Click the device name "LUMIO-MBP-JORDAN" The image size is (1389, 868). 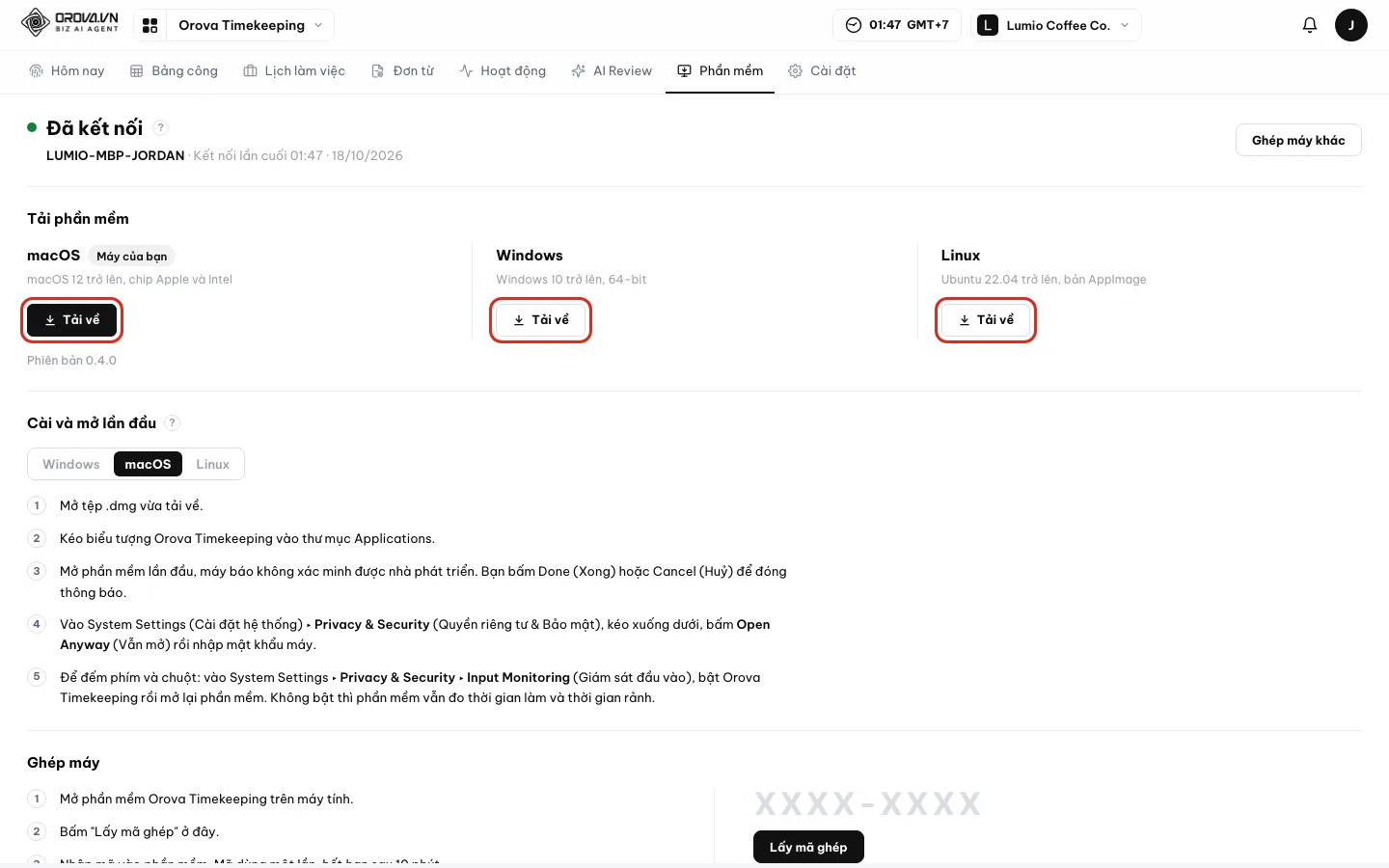pos(115,155)
